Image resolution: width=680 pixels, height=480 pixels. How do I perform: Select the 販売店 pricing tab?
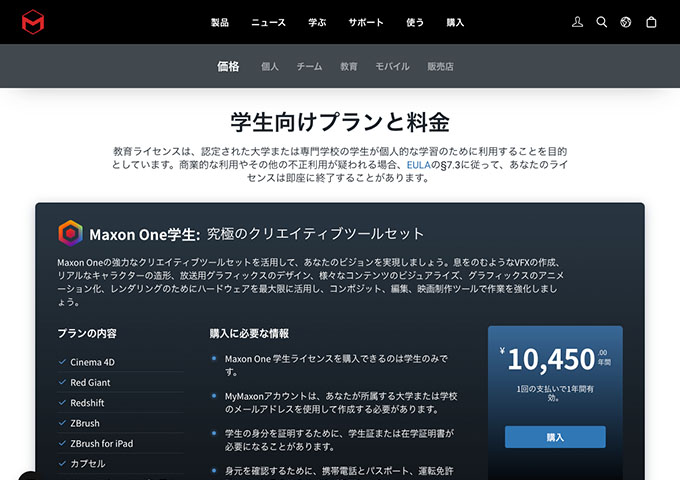pyautogui.click(x=440, y=67)
